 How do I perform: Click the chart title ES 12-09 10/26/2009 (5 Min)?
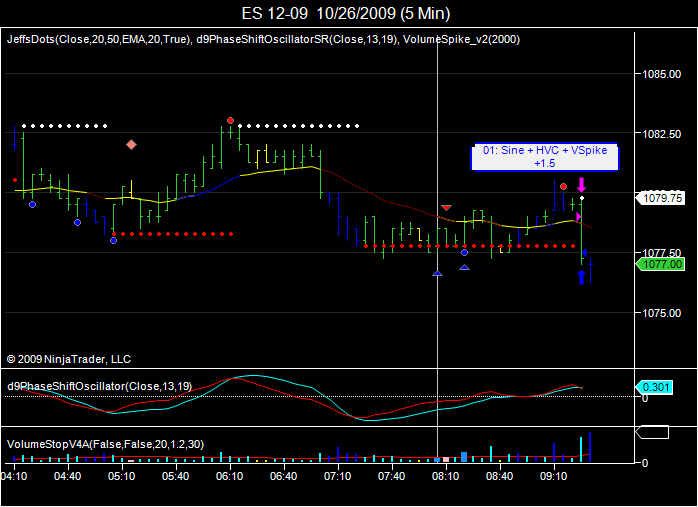[x=346, y=13]
